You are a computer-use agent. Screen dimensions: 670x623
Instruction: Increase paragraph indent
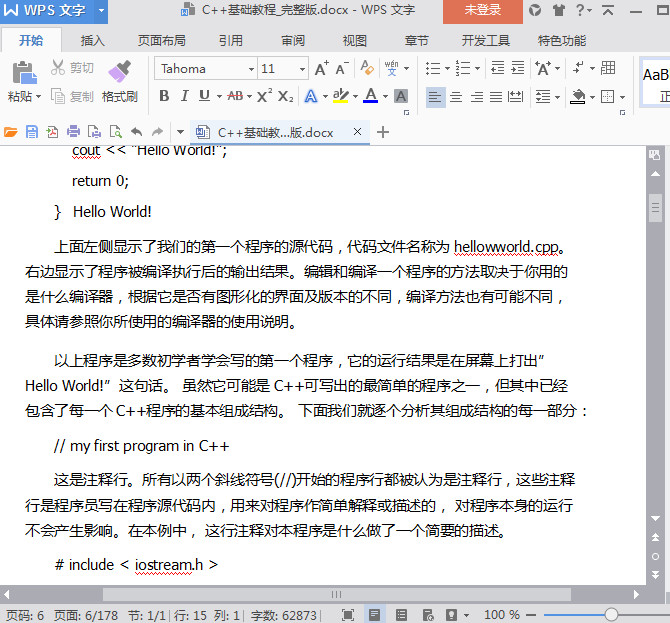(x=517, y=68)
